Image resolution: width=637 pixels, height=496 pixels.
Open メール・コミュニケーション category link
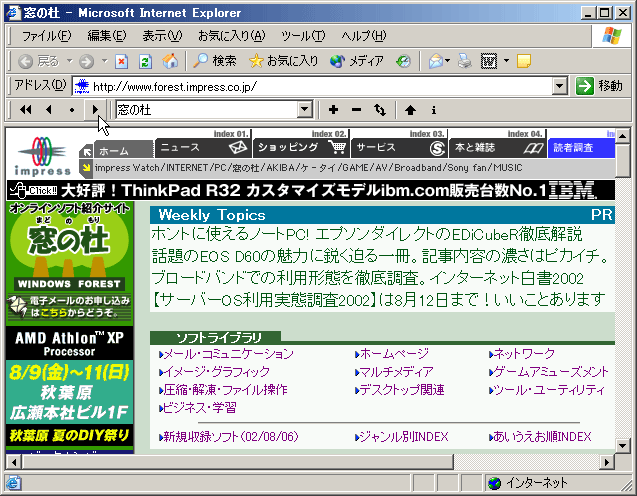click(x=226, y=354)
